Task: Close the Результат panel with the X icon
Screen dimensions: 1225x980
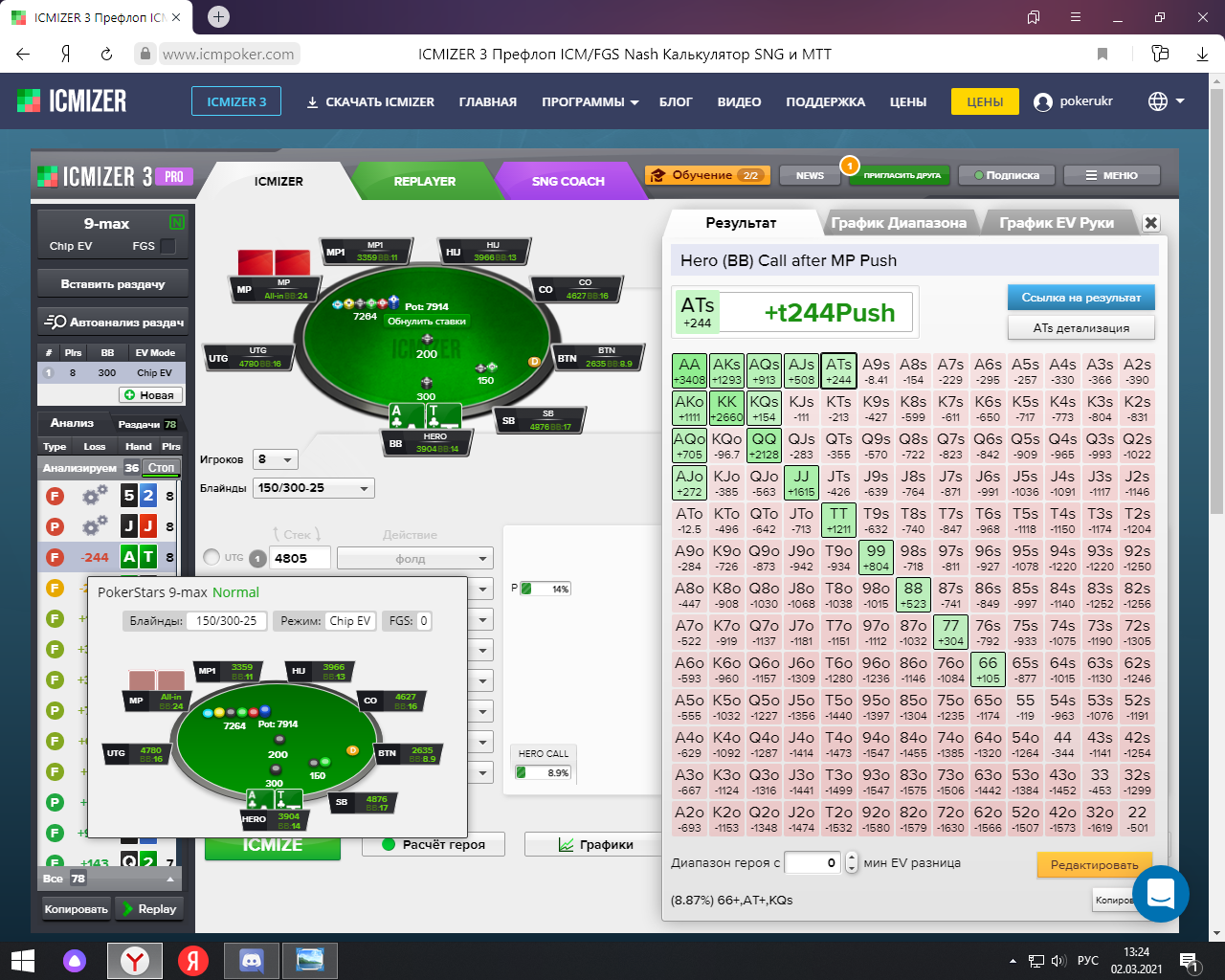Action: [1151, 223]
